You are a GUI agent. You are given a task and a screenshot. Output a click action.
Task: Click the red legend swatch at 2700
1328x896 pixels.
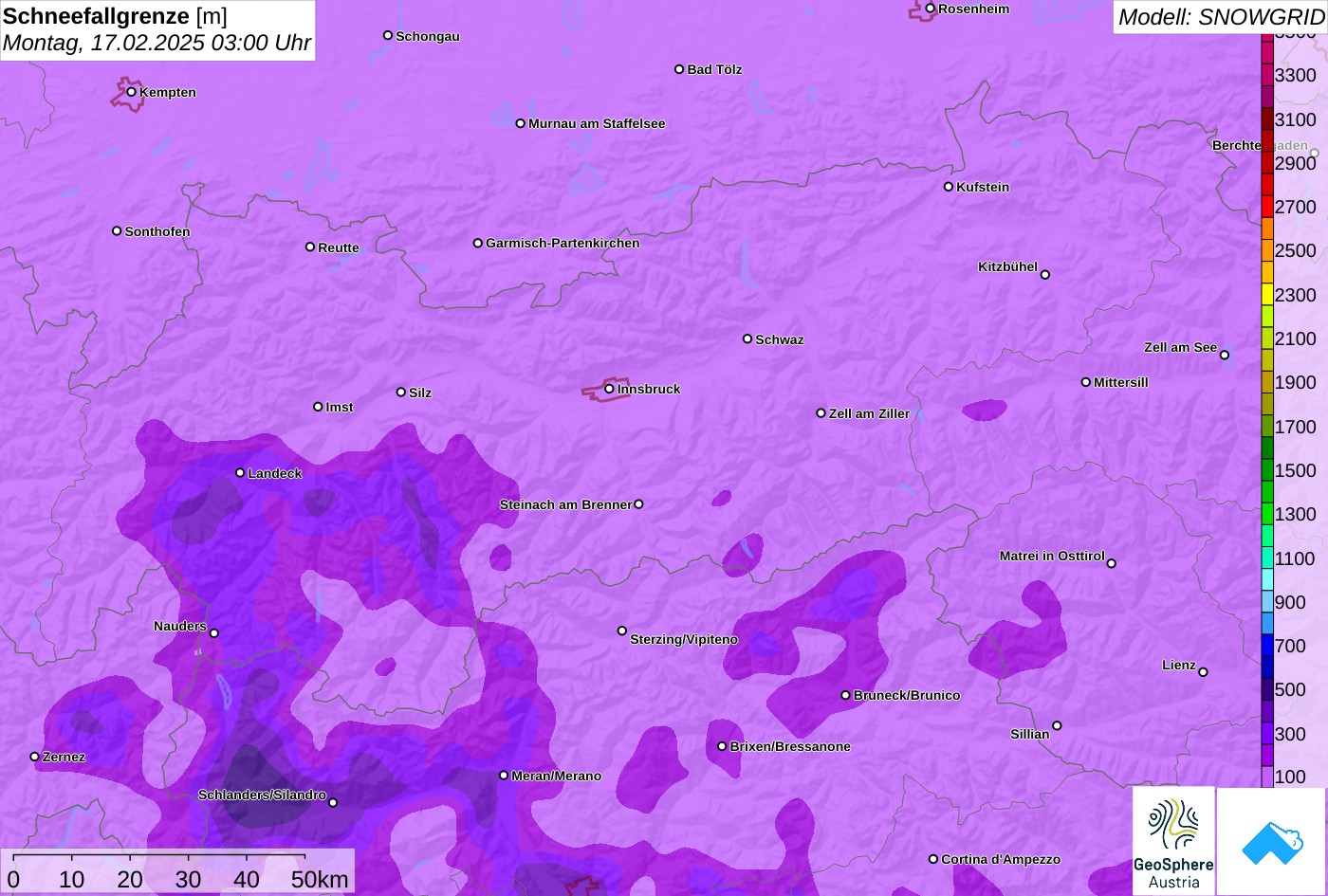coord(1266,207)
